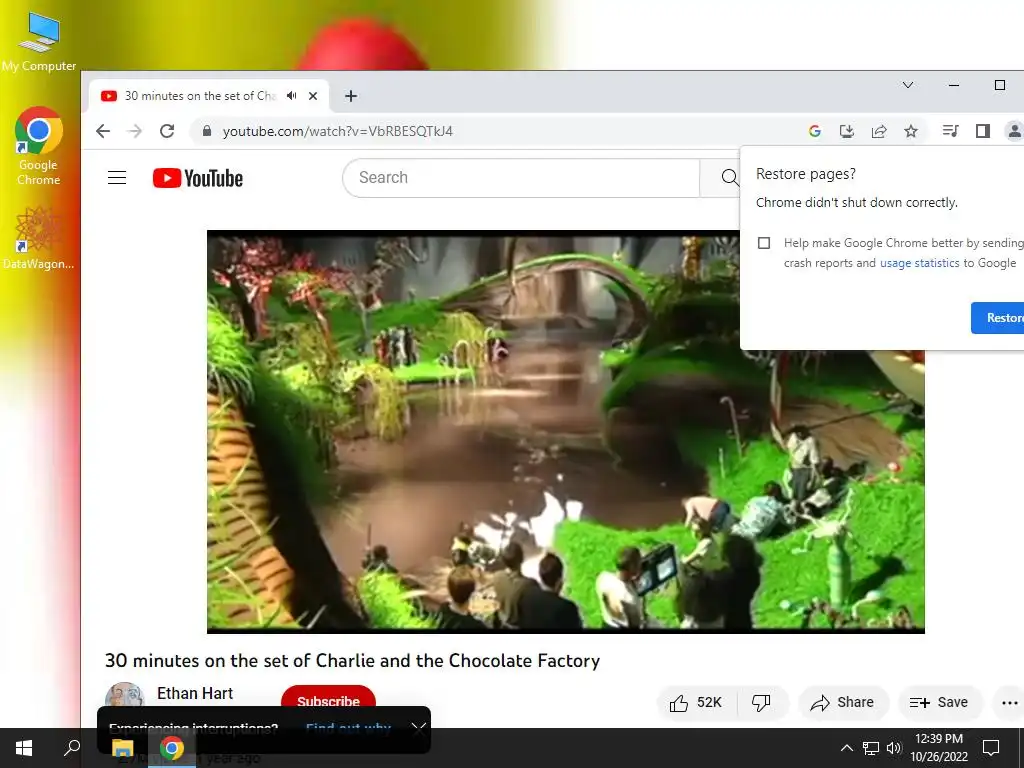Switch to Chrome in taskbar
1024x768 pixels.
click(172, 748)
